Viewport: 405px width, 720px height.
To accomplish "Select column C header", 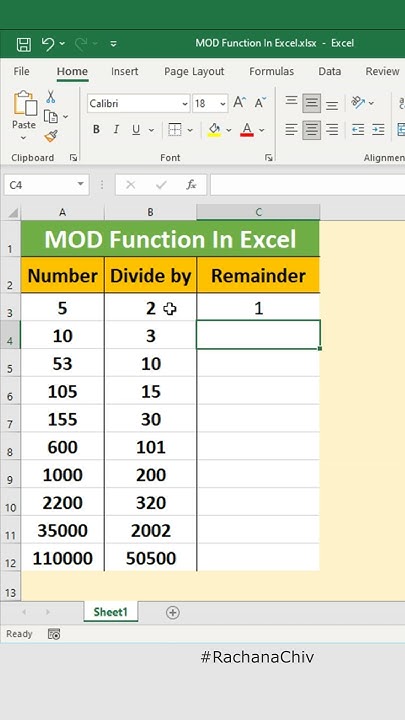I will pyautogui.click(x=259, y=212).
